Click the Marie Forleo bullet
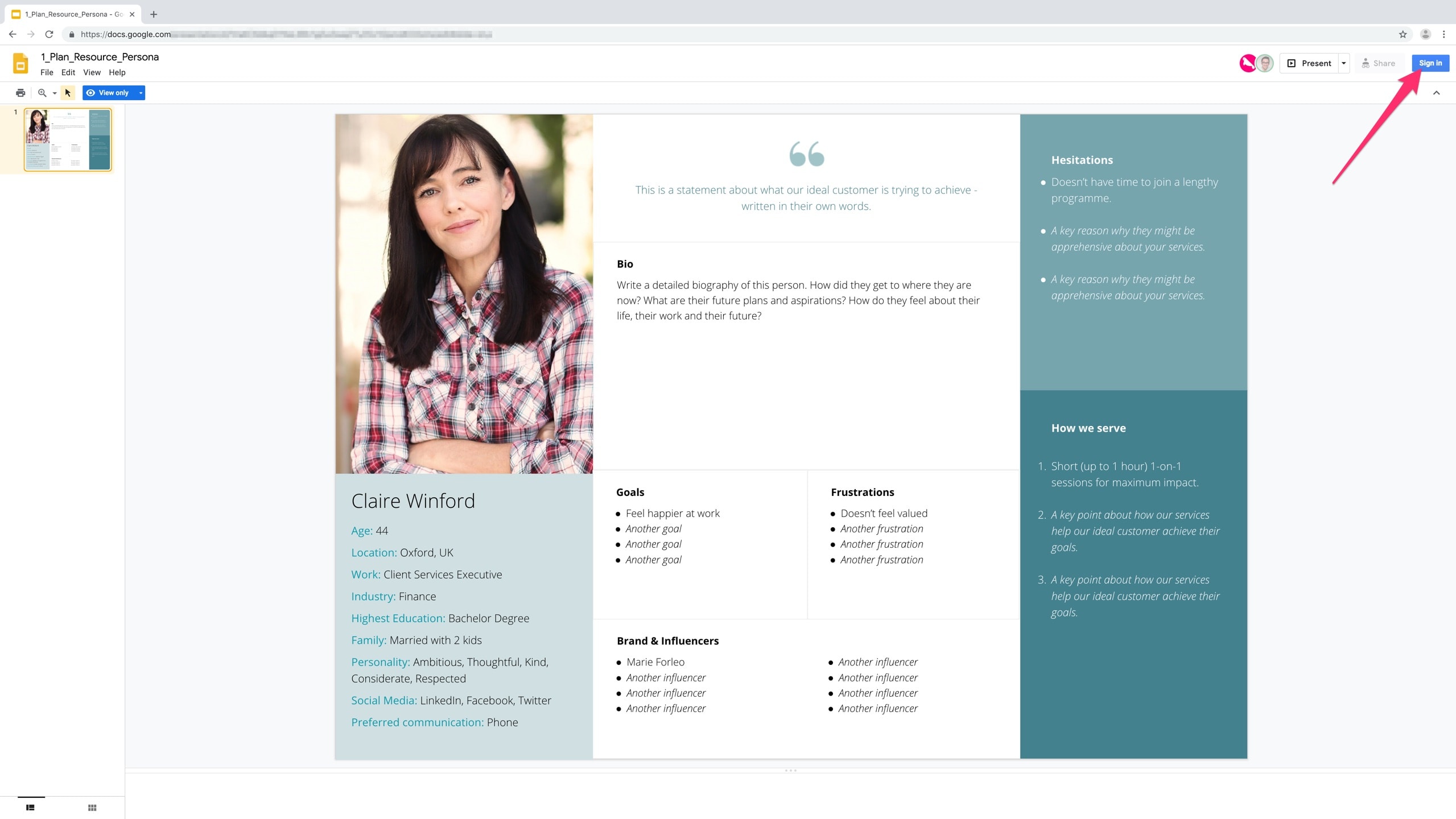 coord(655,662)
